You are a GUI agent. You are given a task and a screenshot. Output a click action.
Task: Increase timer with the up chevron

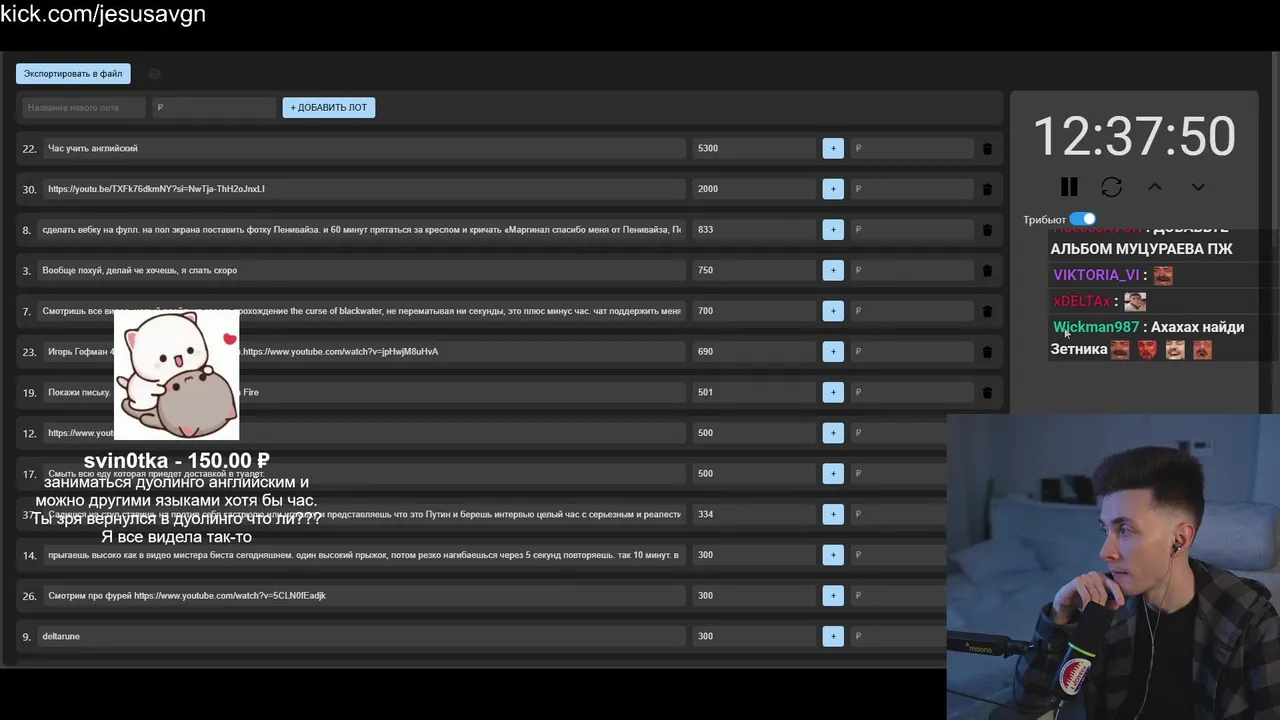click(1154, 187)
